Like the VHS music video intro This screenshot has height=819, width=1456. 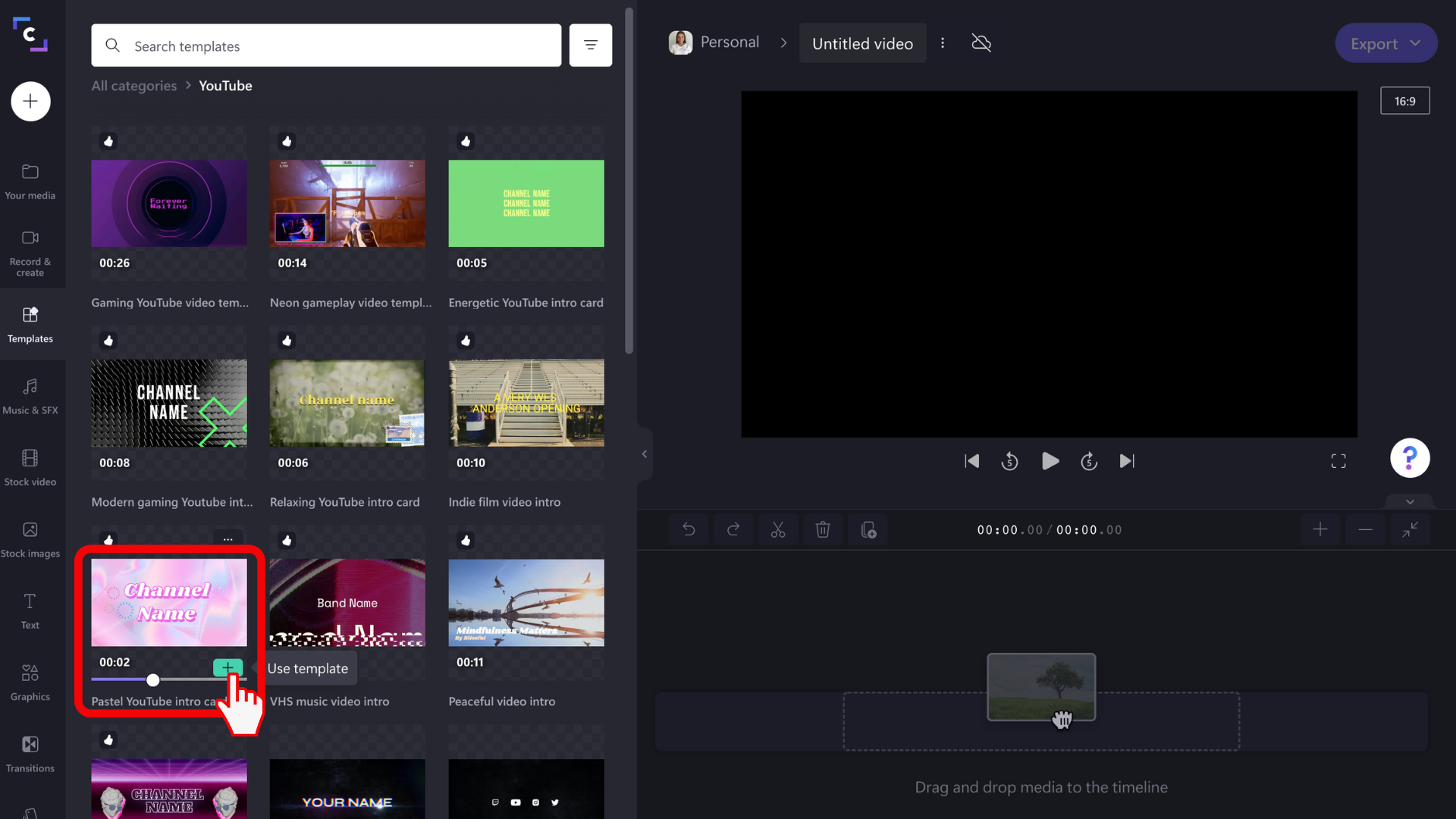coord(287,540)
